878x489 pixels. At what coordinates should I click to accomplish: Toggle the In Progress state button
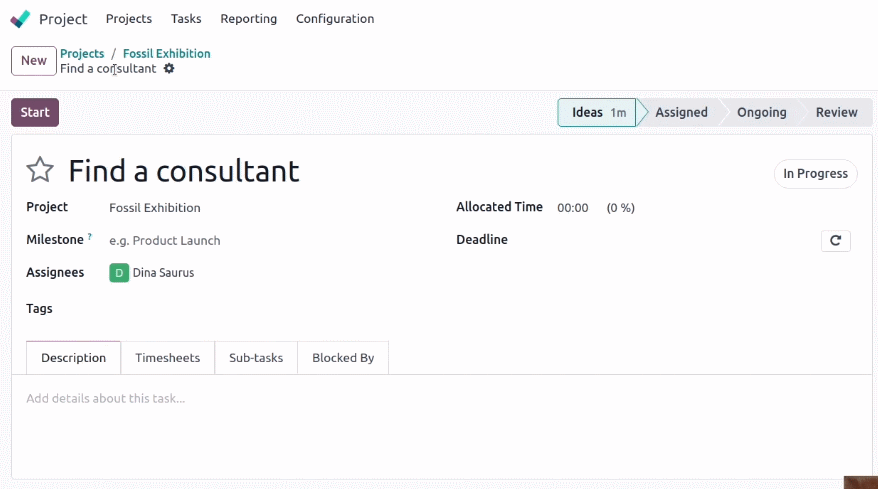815,174
